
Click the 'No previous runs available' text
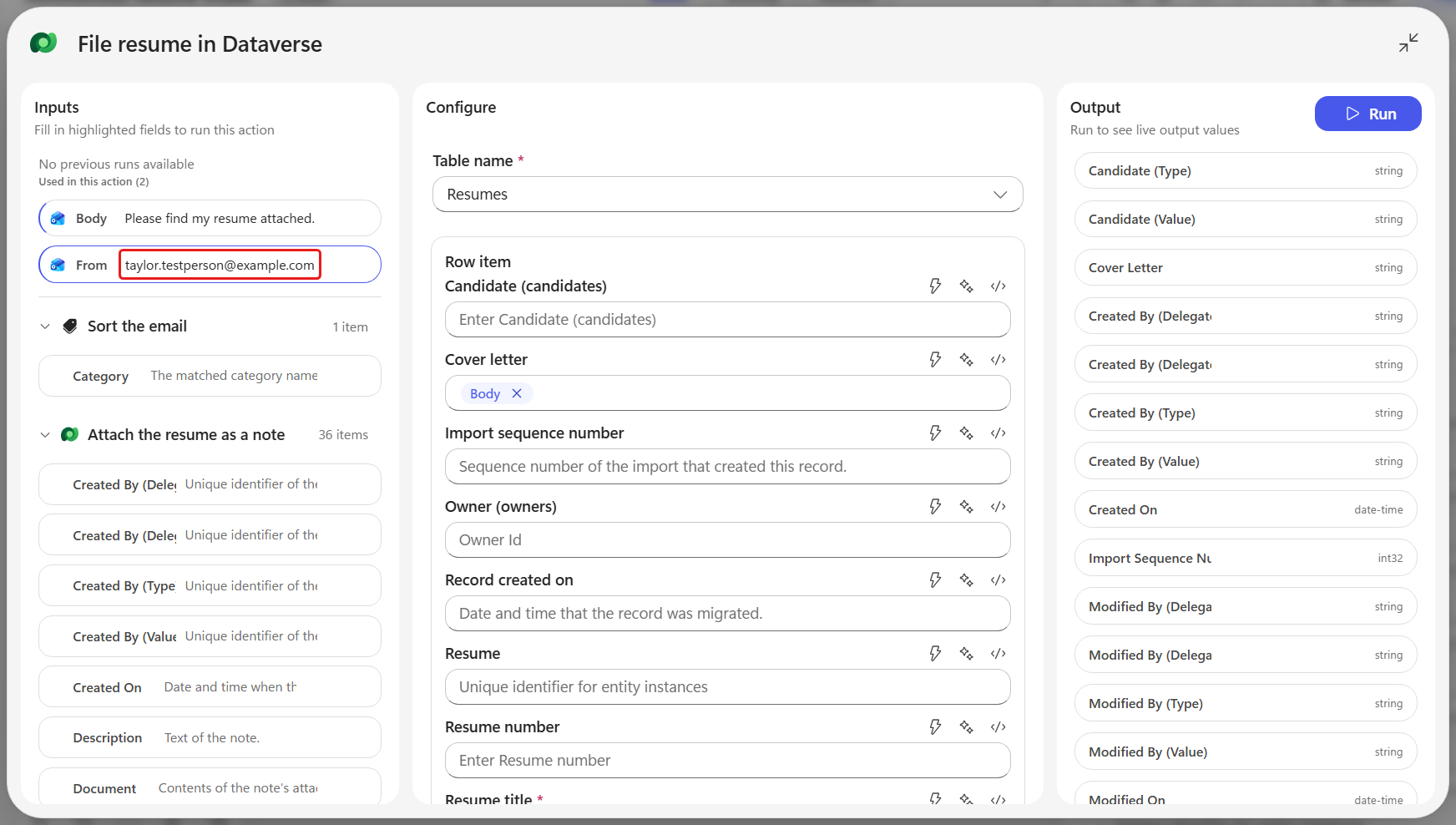point(116,164)
